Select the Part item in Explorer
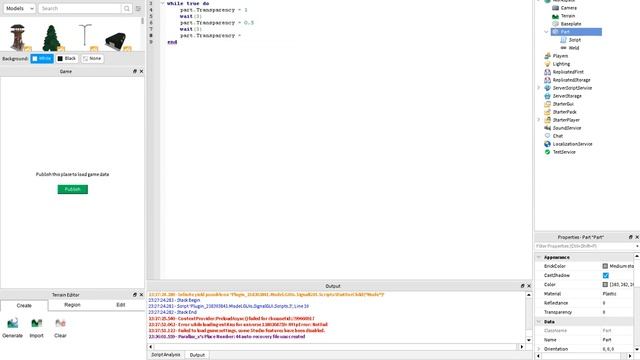The image size is (640, 360). [x=576, y=32]
